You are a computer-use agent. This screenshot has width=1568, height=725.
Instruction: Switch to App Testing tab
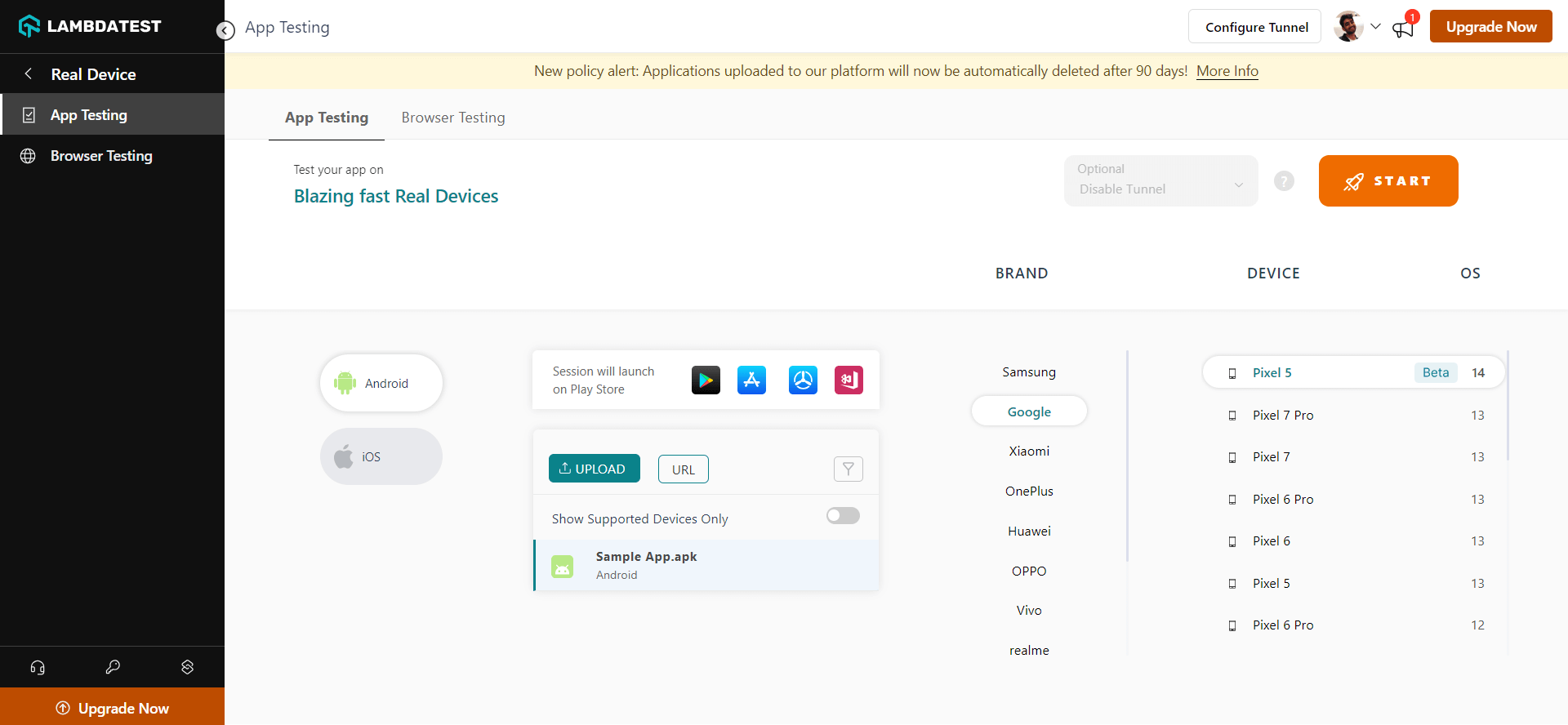327,118
